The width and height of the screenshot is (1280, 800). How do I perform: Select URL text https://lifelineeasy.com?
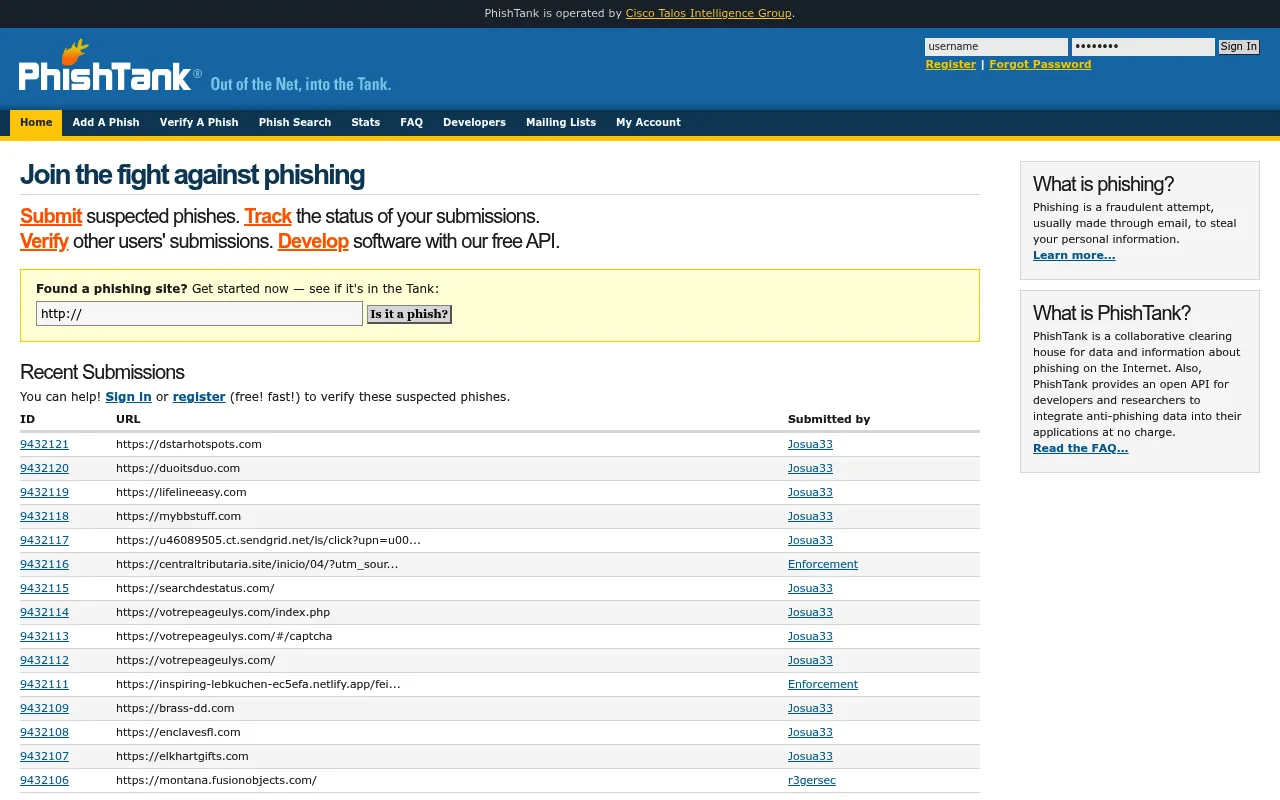[181, 492]
